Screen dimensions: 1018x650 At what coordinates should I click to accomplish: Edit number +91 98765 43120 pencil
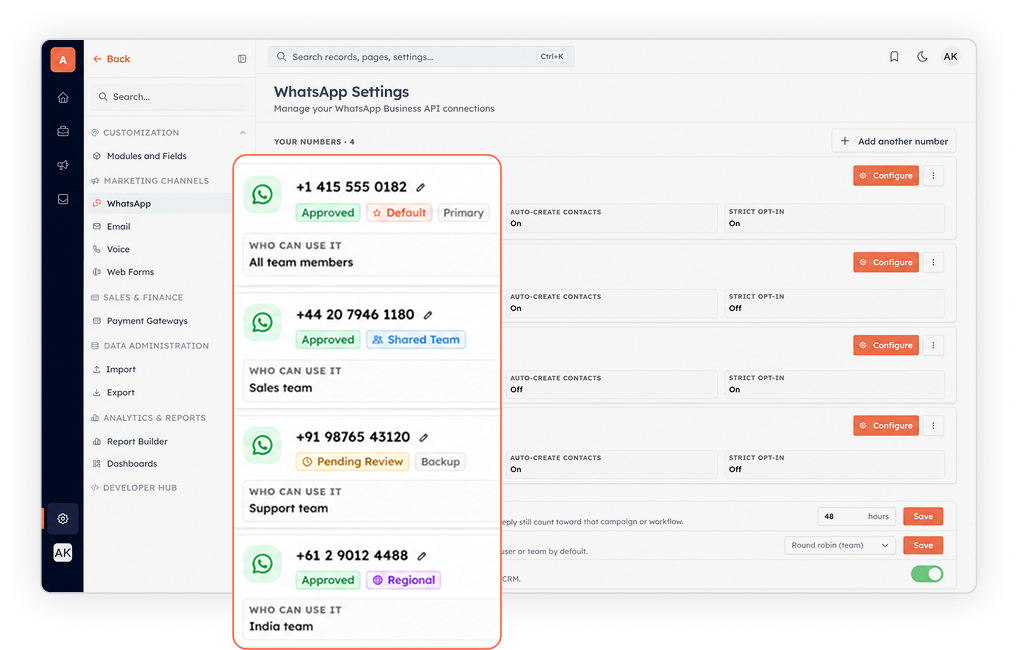424,438
